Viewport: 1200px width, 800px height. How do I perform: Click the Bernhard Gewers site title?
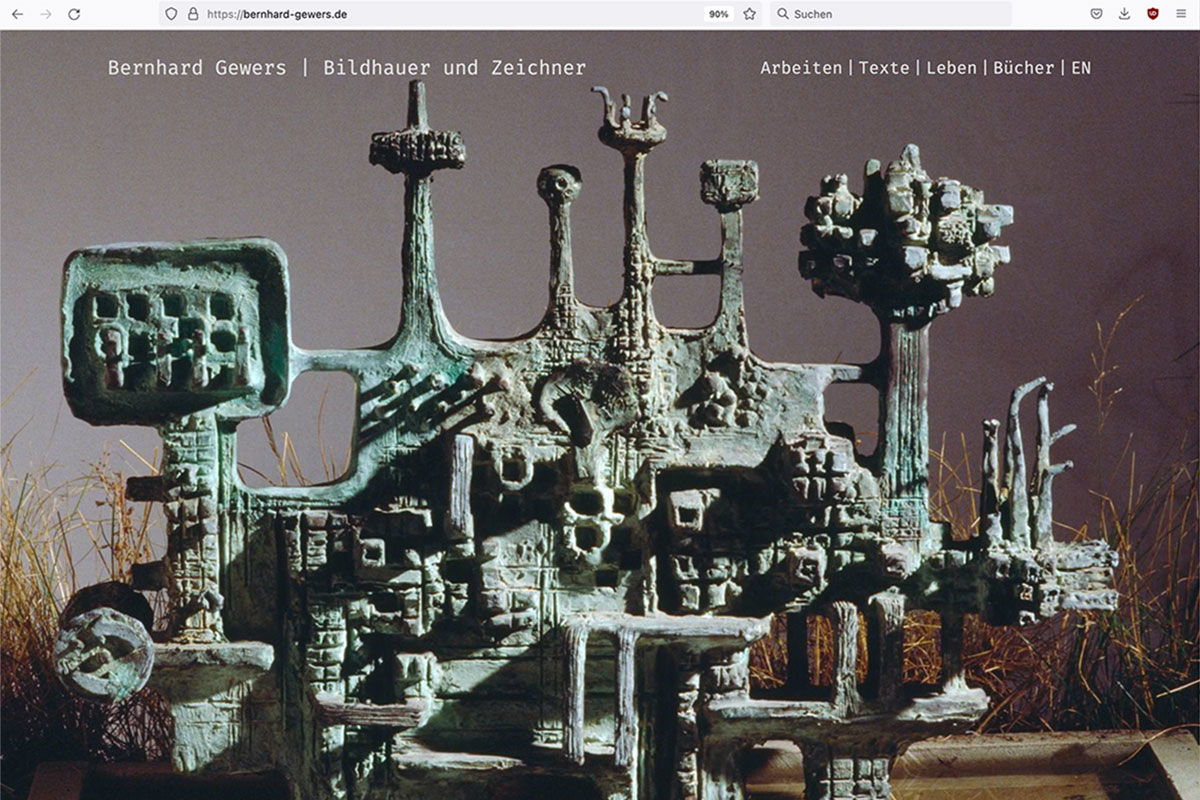tap(347, 68)
